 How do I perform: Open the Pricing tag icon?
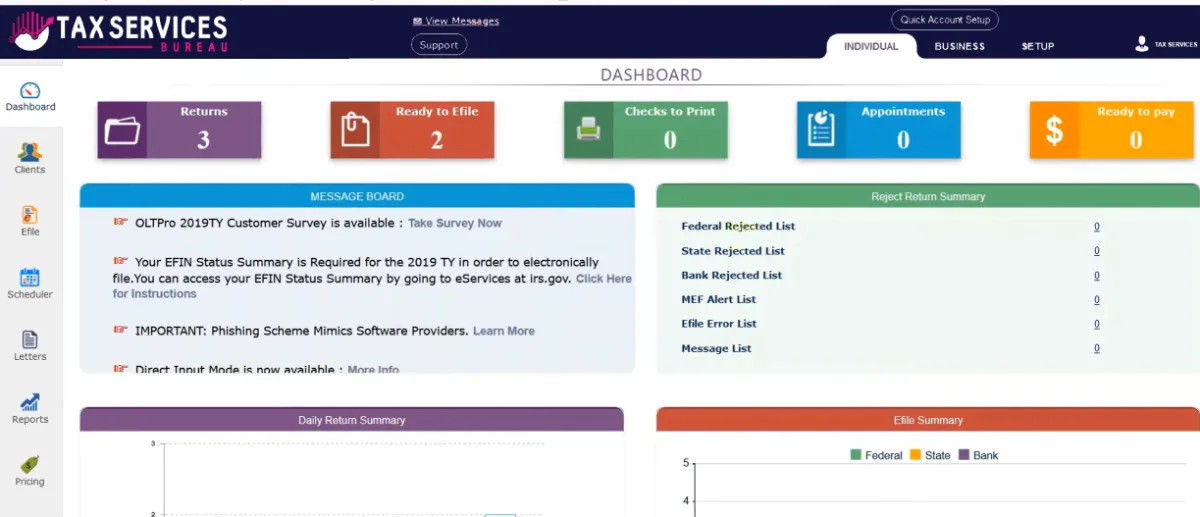coord(30,465)
